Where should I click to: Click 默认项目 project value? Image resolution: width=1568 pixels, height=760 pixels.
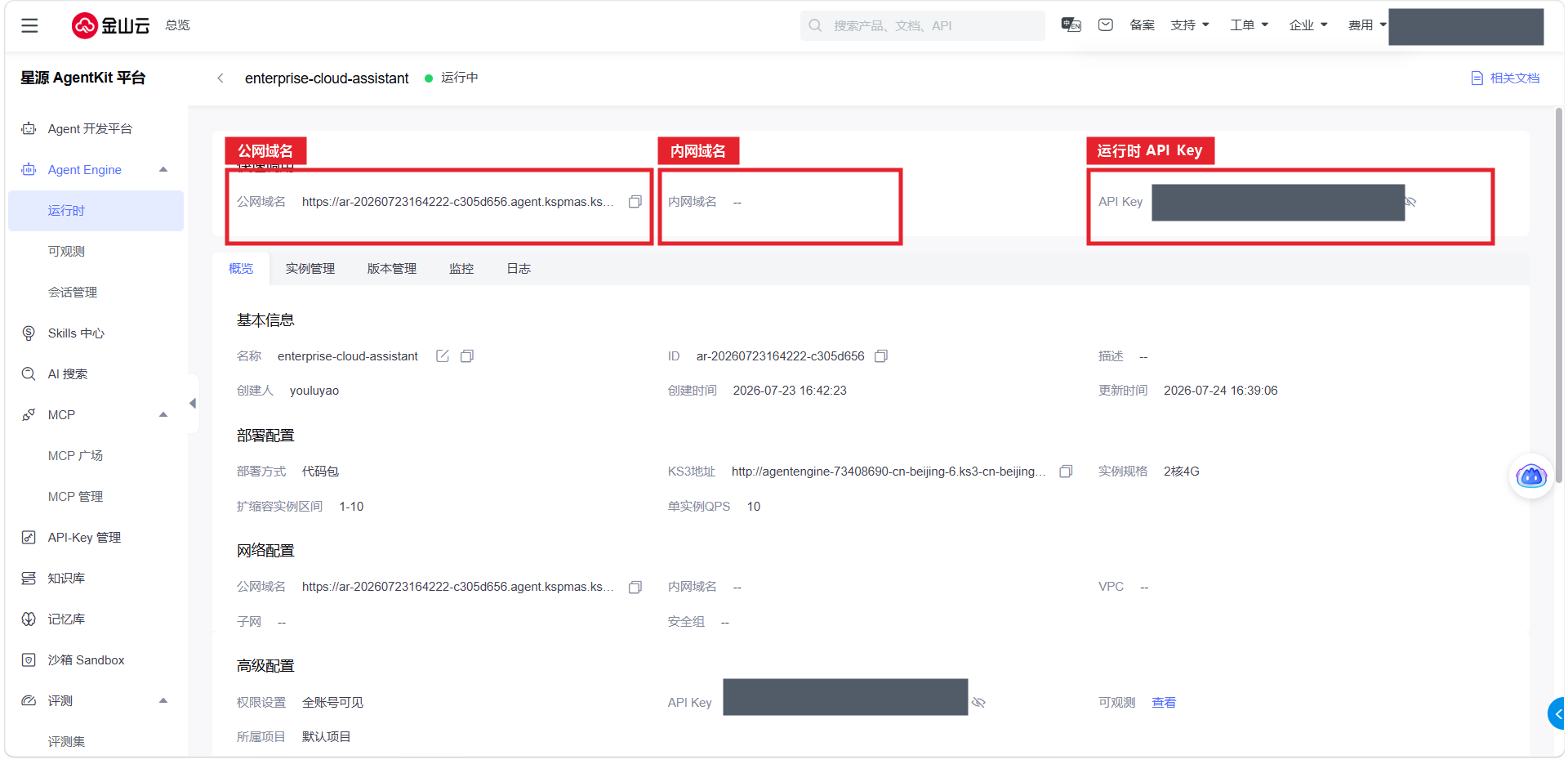[x=326, y=737]
